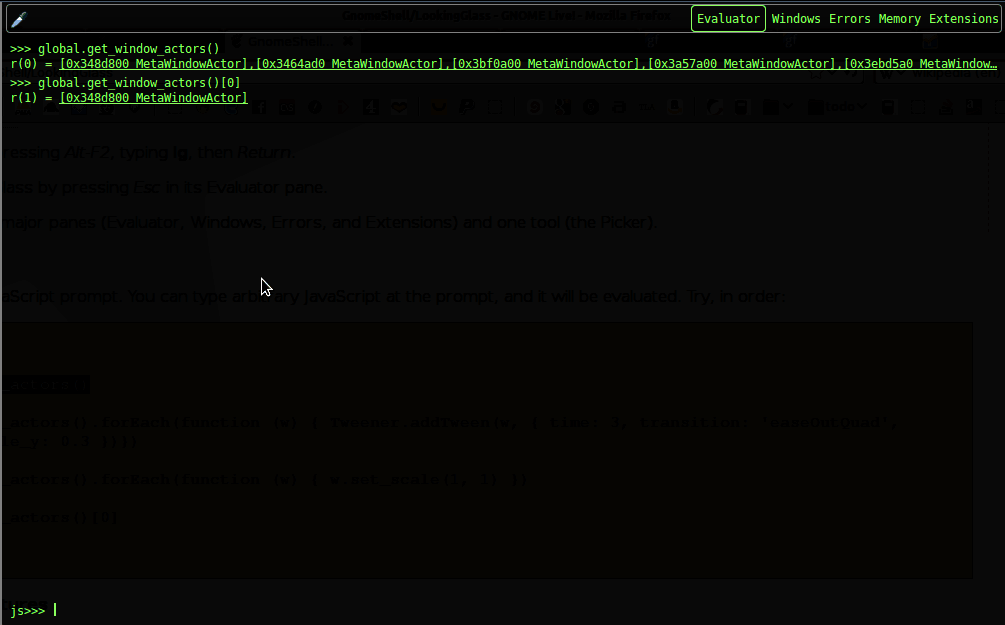
Task: Click the heart-shaped bookmark bar icon
Action: (x=401, y=106)
